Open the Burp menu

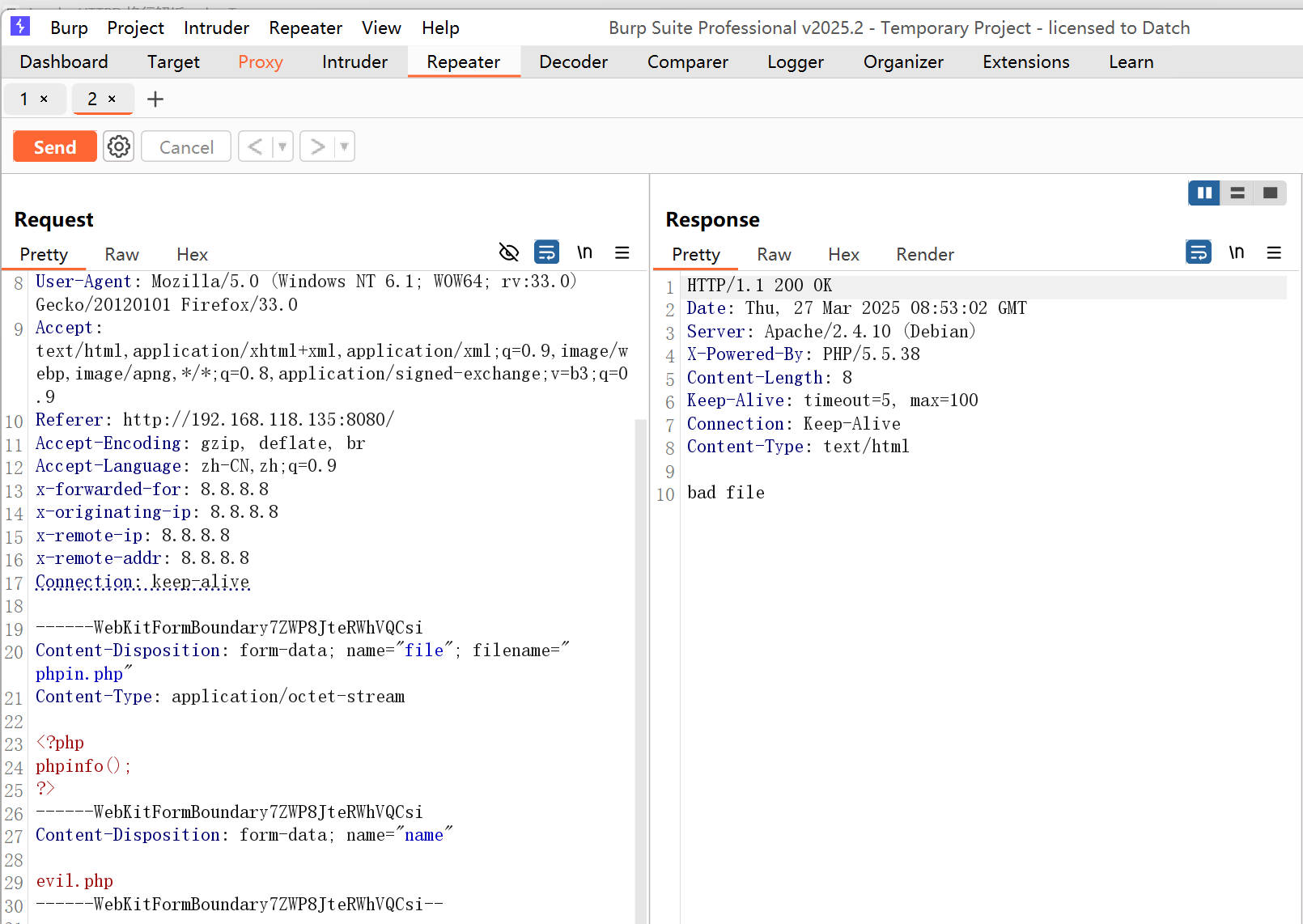69,28
